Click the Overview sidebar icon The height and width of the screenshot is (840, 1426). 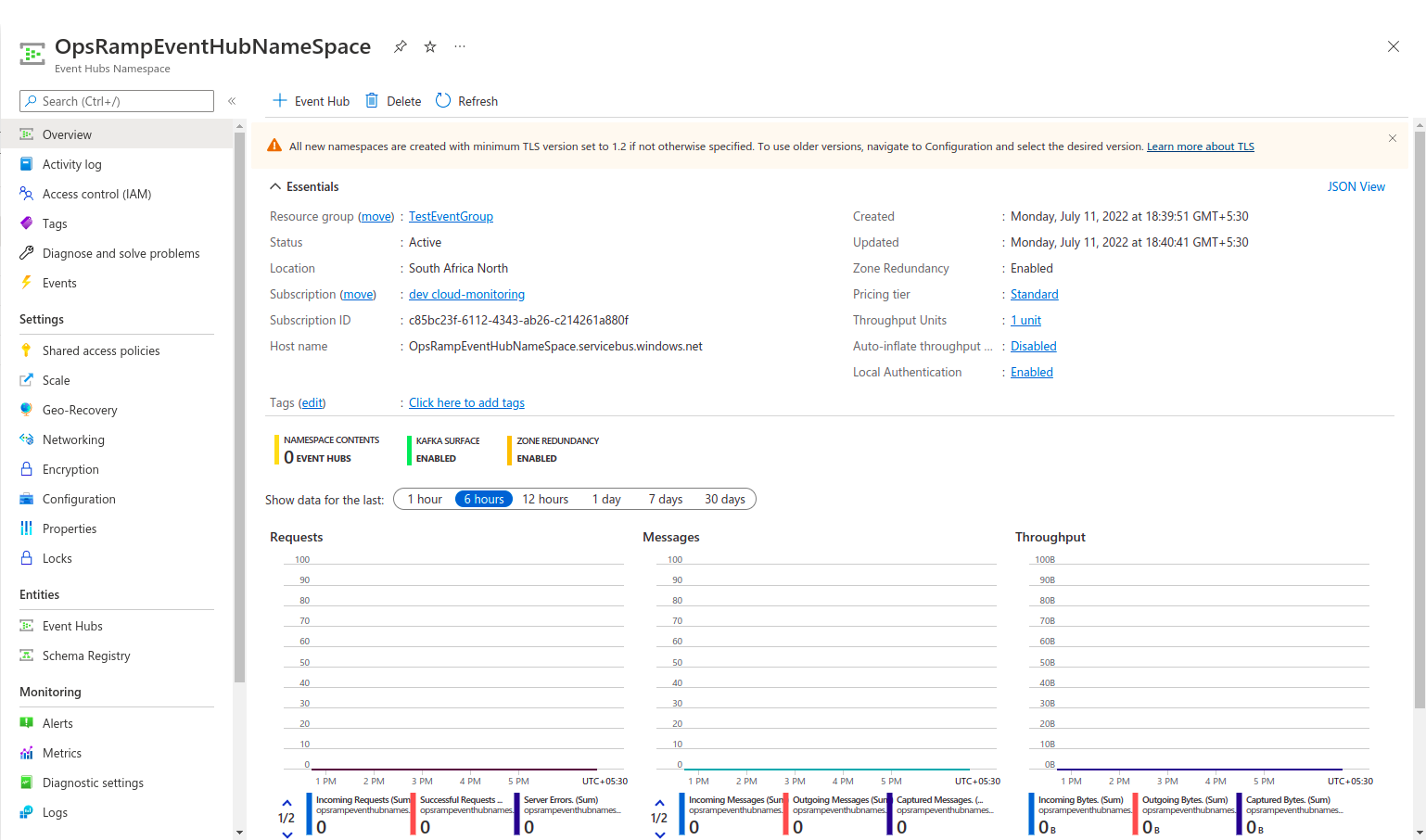pos(27,134)
